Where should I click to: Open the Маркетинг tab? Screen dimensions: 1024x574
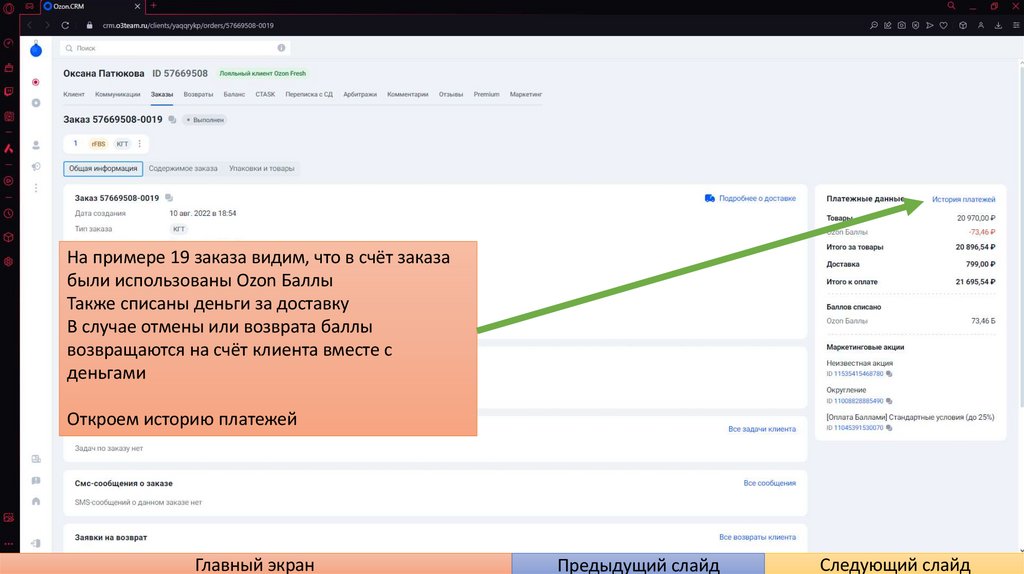(526, 94)
